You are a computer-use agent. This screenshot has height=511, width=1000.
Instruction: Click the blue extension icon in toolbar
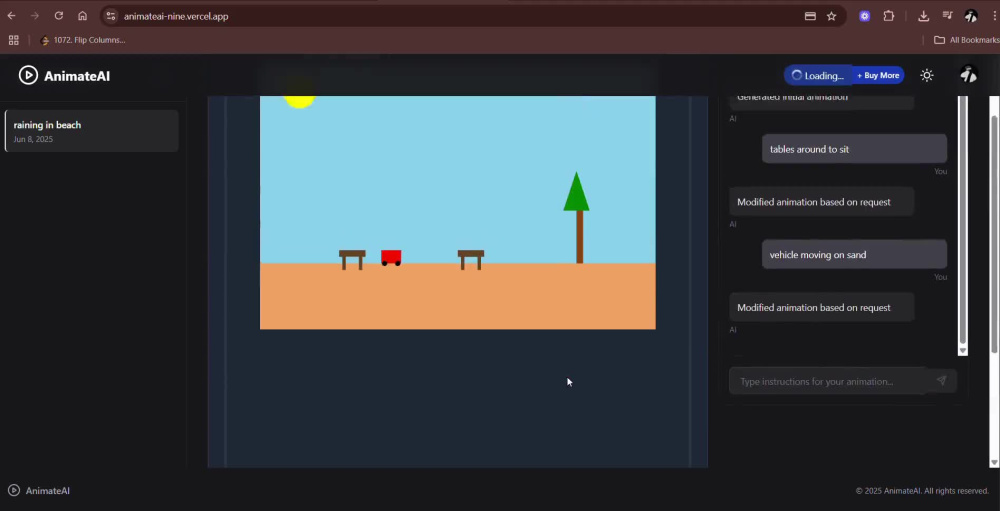tap(864, 16)
